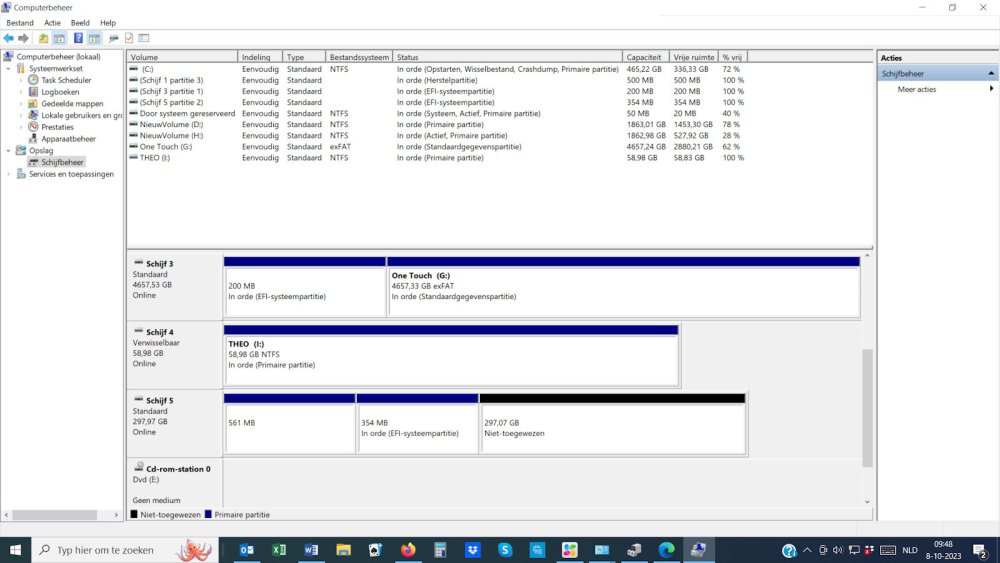This screenshot has height=563, width=1000.
Task: Expand Services en toepassingen node arrow
Action: 8,174
